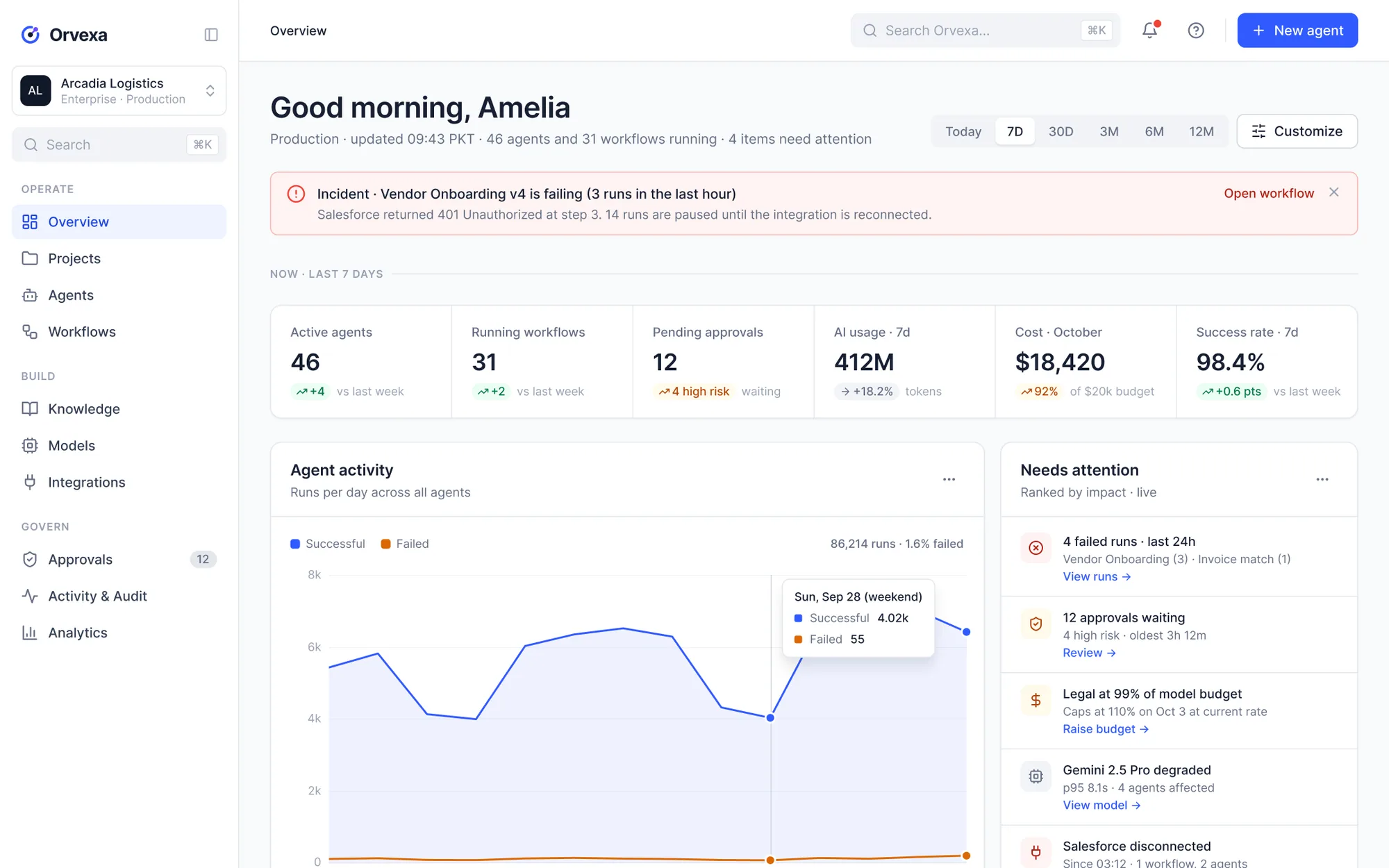Click the failed runs error icon
Image resolution: width=1389 pixels, height=868 pixels.
[x=1035, y=548]
